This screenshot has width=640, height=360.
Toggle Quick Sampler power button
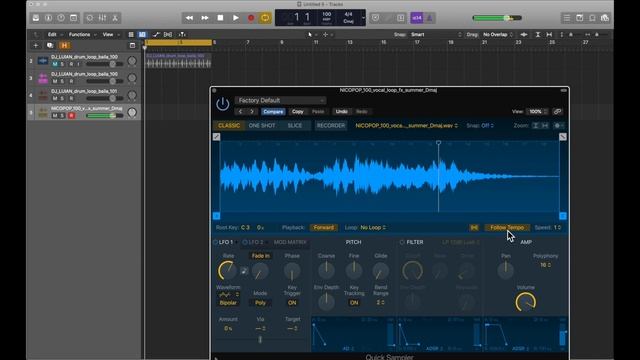pyautogui.click(x=222, y=104)
